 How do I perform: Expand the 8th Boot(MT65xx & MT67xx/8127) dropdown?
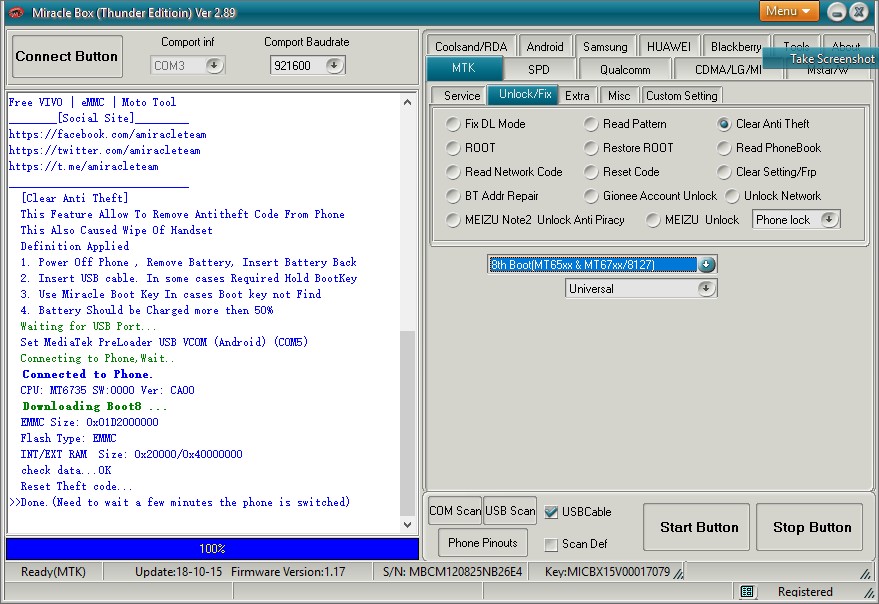click(x=706, y=265)
